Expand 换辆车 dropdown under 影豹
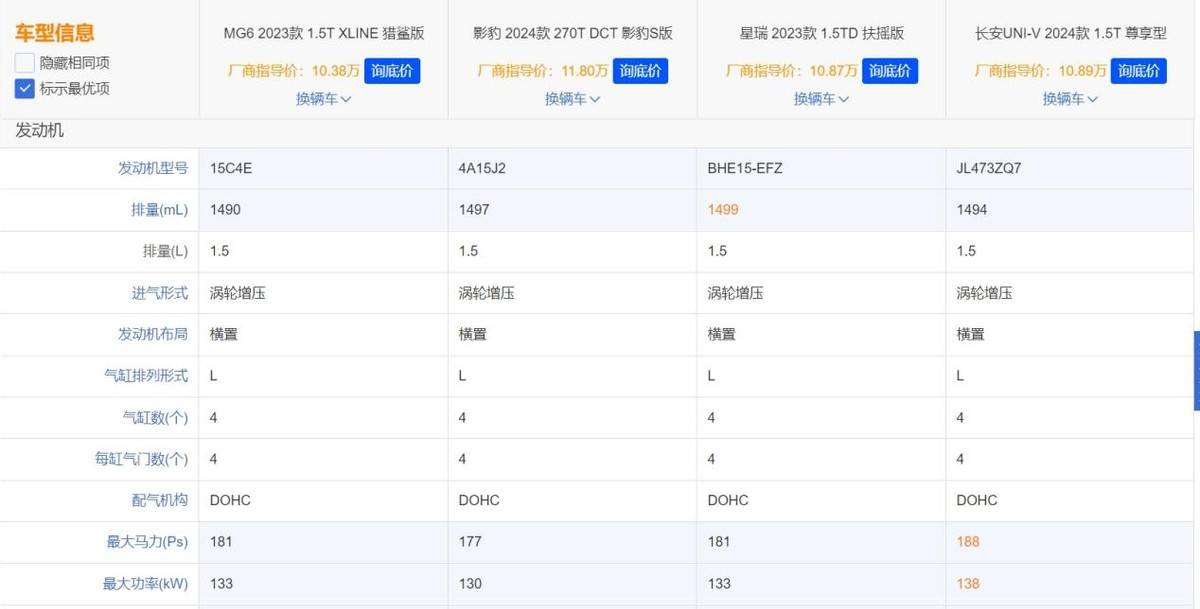This screenshot has width=1200, height=609. pos(572,99)
